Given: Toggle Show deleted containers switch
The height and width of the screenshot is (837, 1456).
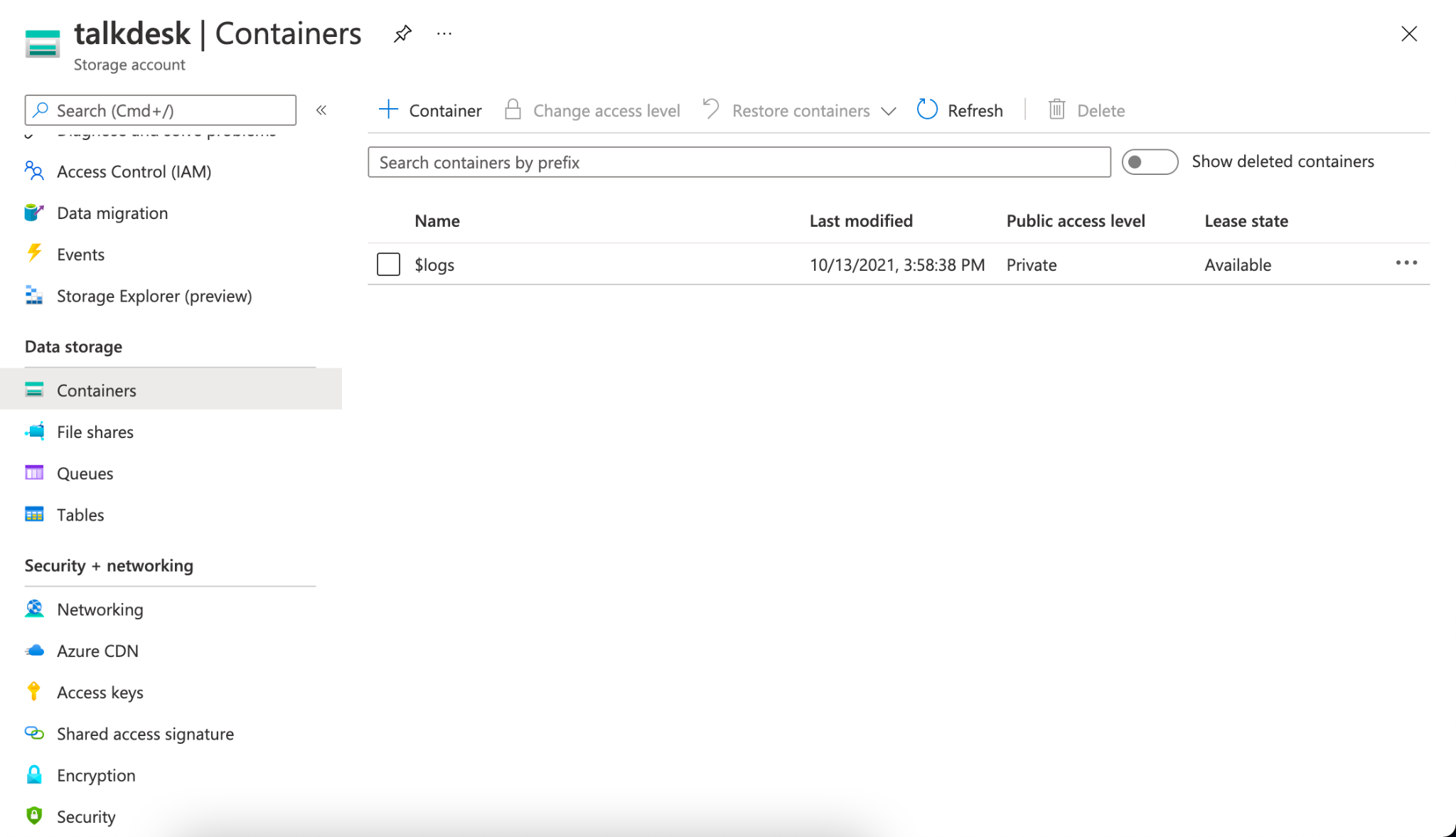Looking at the screenshot, I should pyautogui.click(x=1150, y=162).
